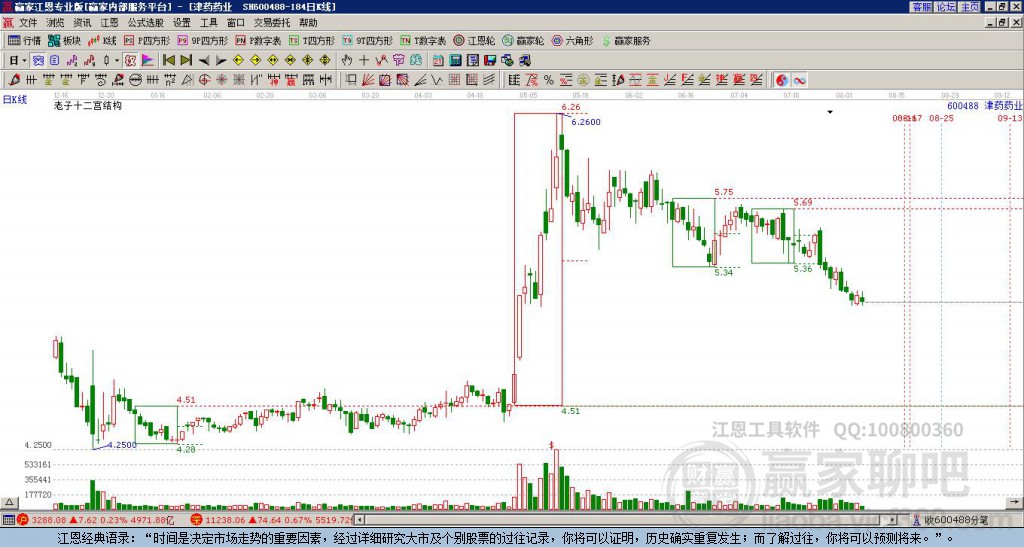Open the 江恩轮 Gann wheel
1024x548 pixels.
pyautogui.click(x=474, y=40)
